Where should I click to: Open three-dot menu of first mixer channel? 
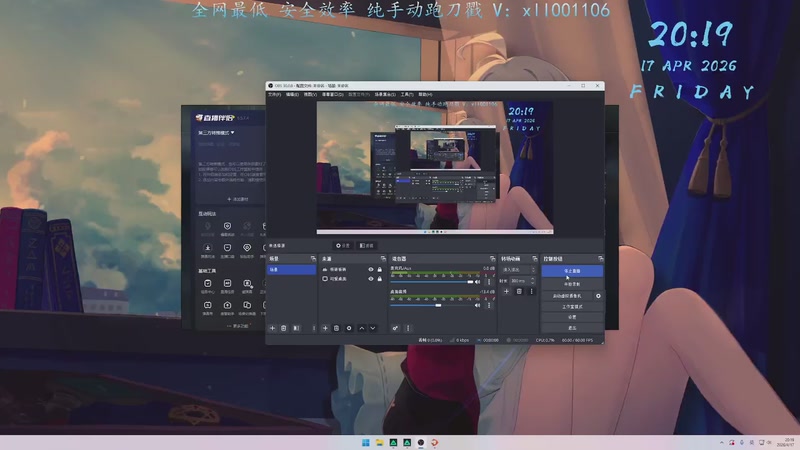(x=489, y=282)
